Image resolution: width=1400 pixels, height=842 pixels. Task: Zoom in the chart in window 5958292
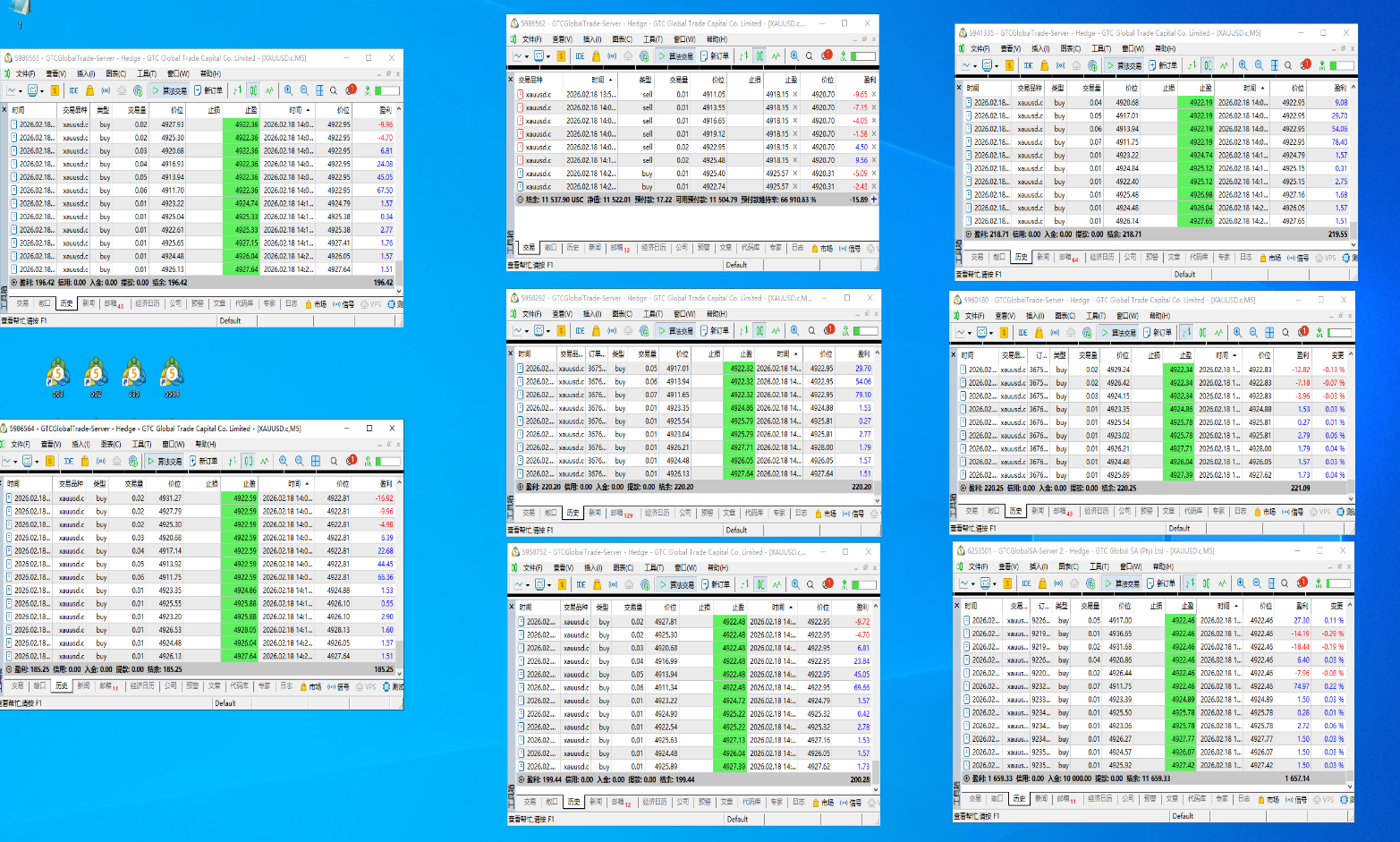pos(794,330)
